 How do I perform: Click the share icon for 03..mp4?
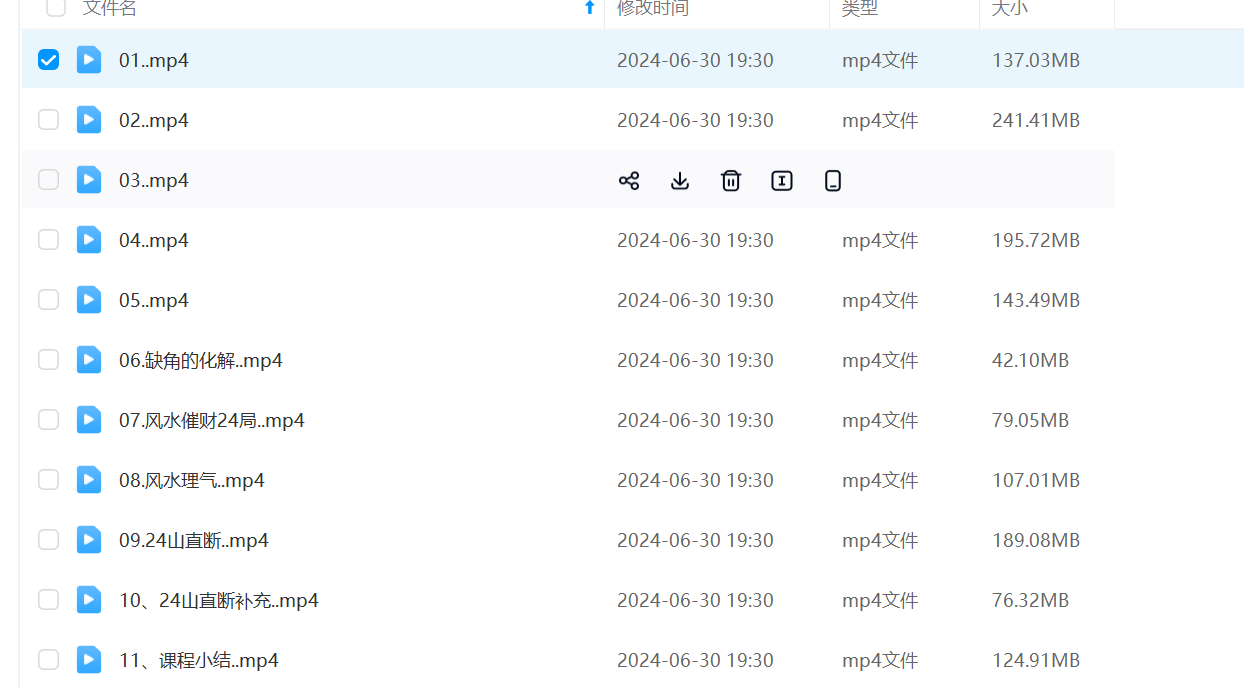click(629, 181)
